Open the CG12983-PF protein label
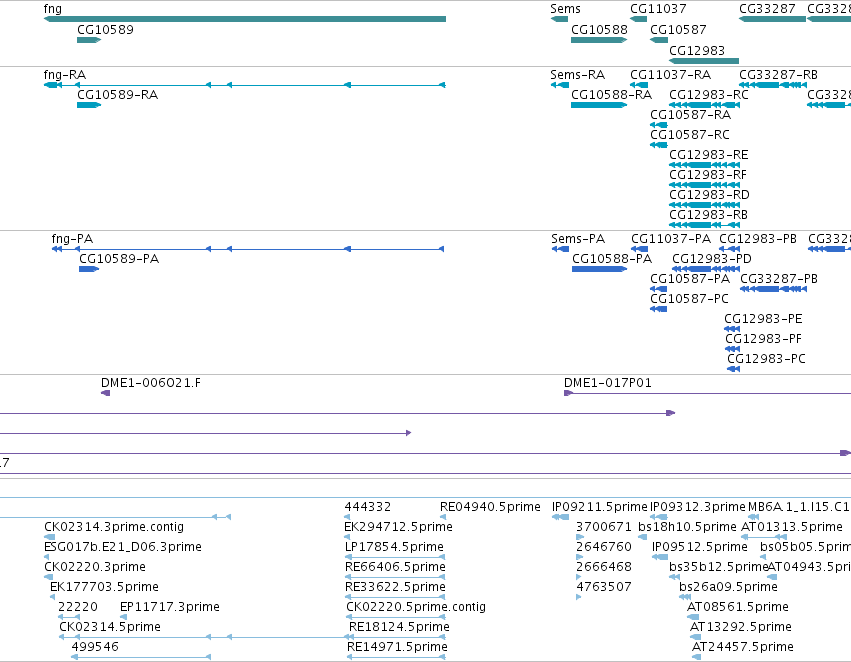 (764, 339)
